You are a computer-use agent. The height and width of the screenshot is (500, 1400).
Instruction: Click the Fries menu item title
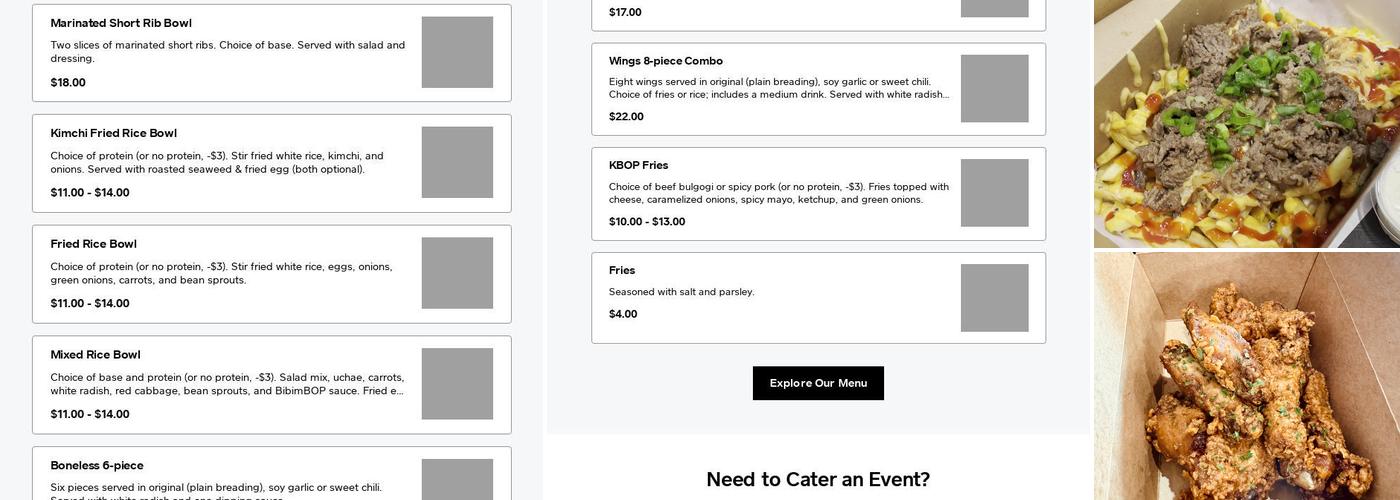pyautogui.click(x=622, y=271)
